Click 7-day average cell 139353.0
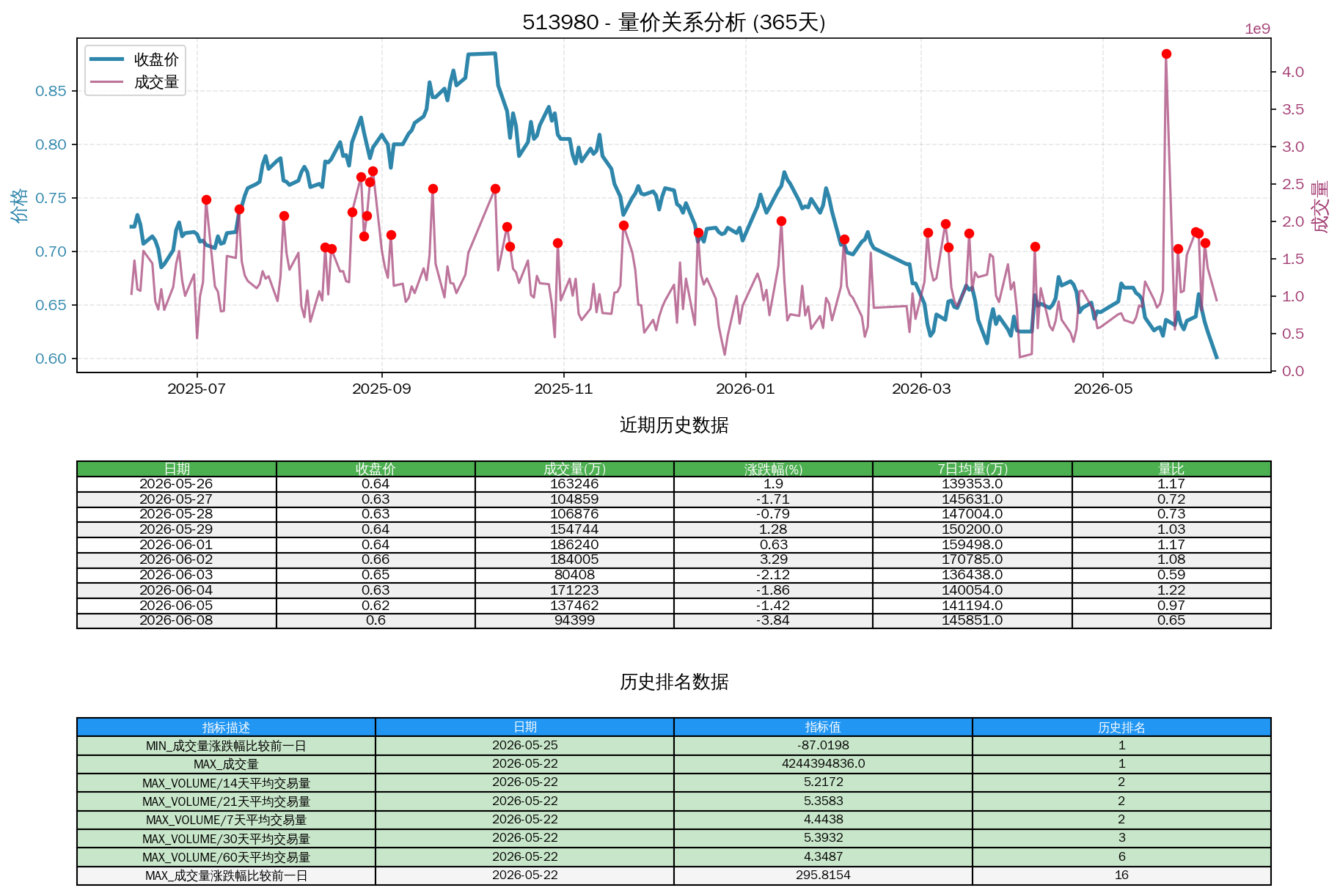 click(973, 484)
